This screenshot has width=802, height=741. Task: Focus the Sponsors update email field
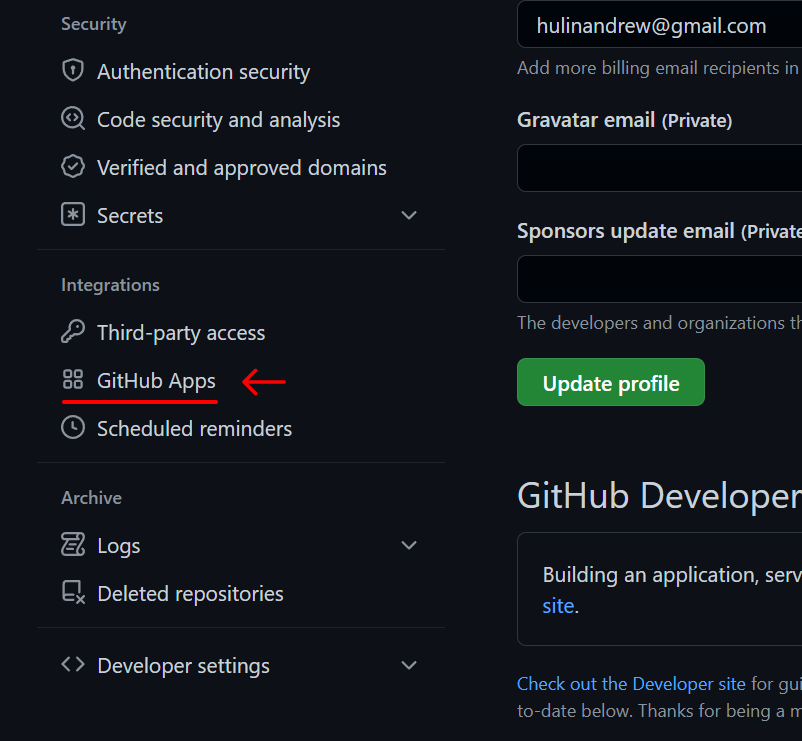point(659,279)
